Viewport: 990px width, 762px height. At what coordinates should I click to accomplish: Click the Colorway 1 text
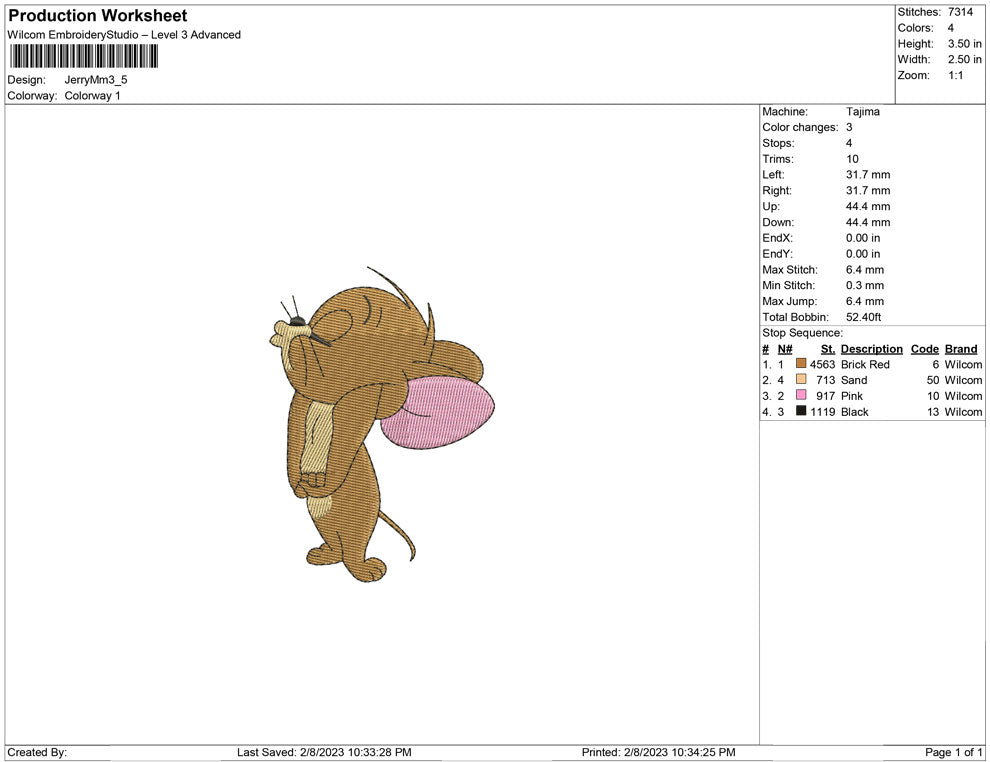[x=92, y=96]
